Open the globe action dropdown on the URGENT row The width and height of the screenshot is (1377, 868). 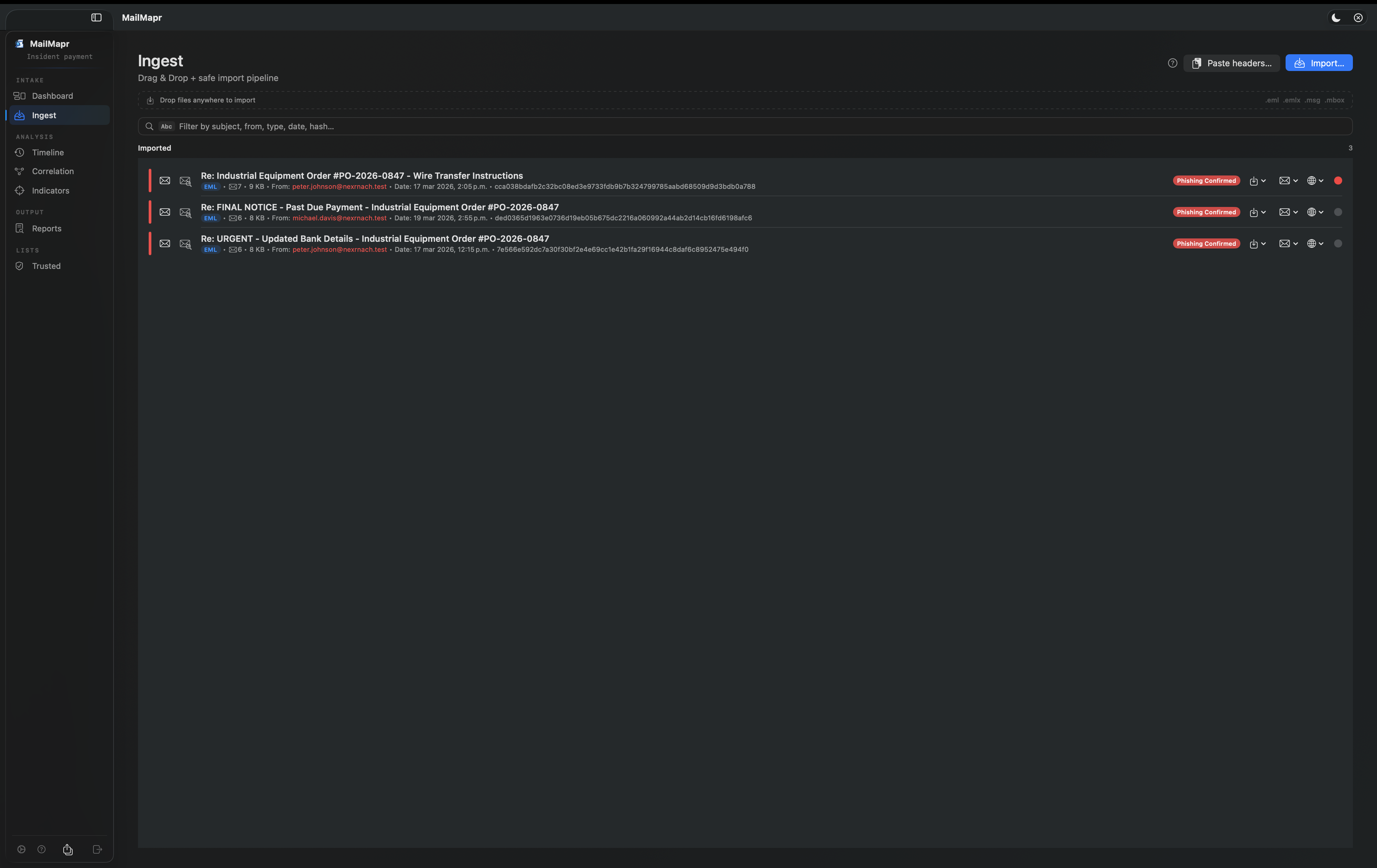[x=1315, y=243]
